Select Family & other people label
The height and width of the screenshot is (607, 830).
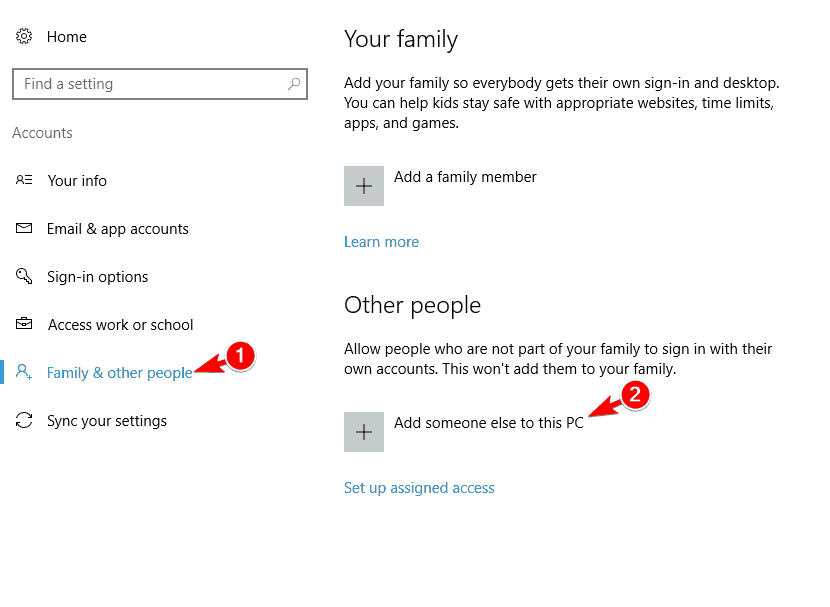pyautogui.click(x=119, y=373)
